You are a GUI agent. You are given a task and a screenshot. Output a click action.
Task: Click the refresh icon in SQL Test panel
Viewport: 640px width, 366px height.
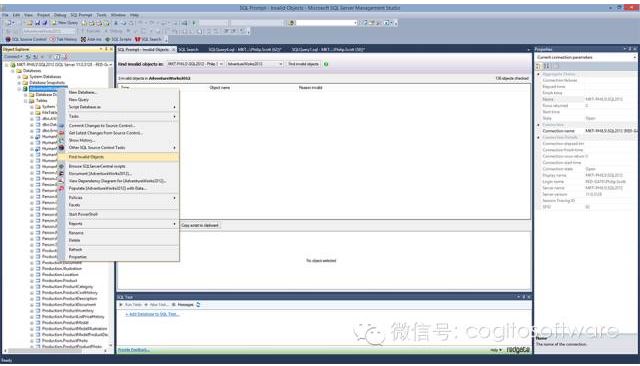[198, 304]
